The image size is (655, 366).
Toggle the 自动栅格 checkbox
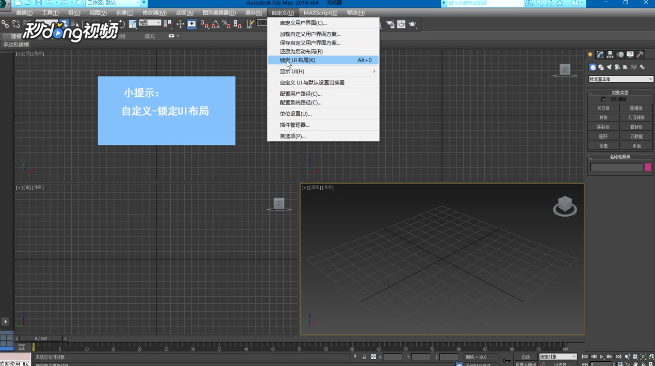603,99
